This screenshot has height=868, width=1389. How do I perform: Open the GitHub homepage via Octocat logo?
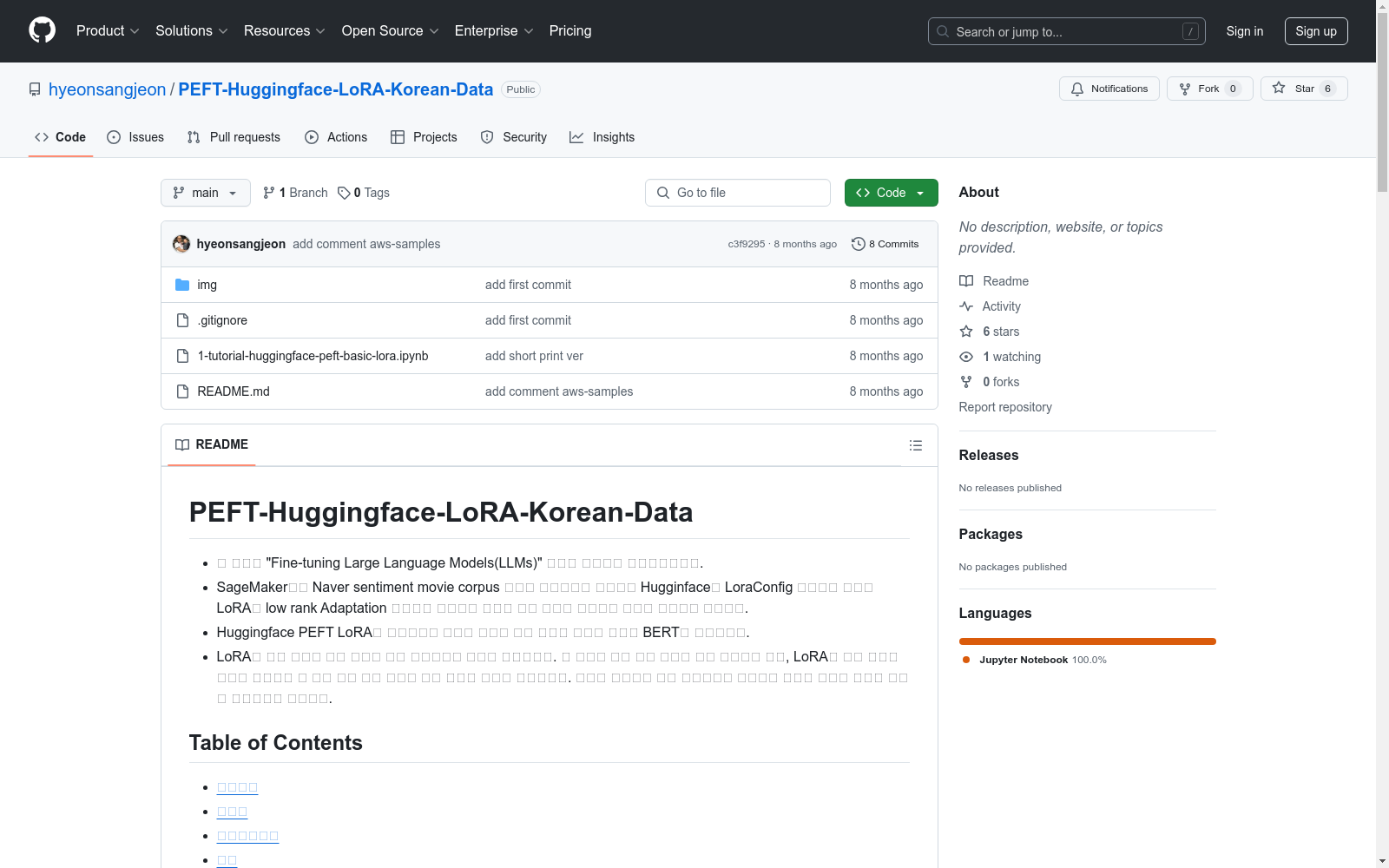42,30
